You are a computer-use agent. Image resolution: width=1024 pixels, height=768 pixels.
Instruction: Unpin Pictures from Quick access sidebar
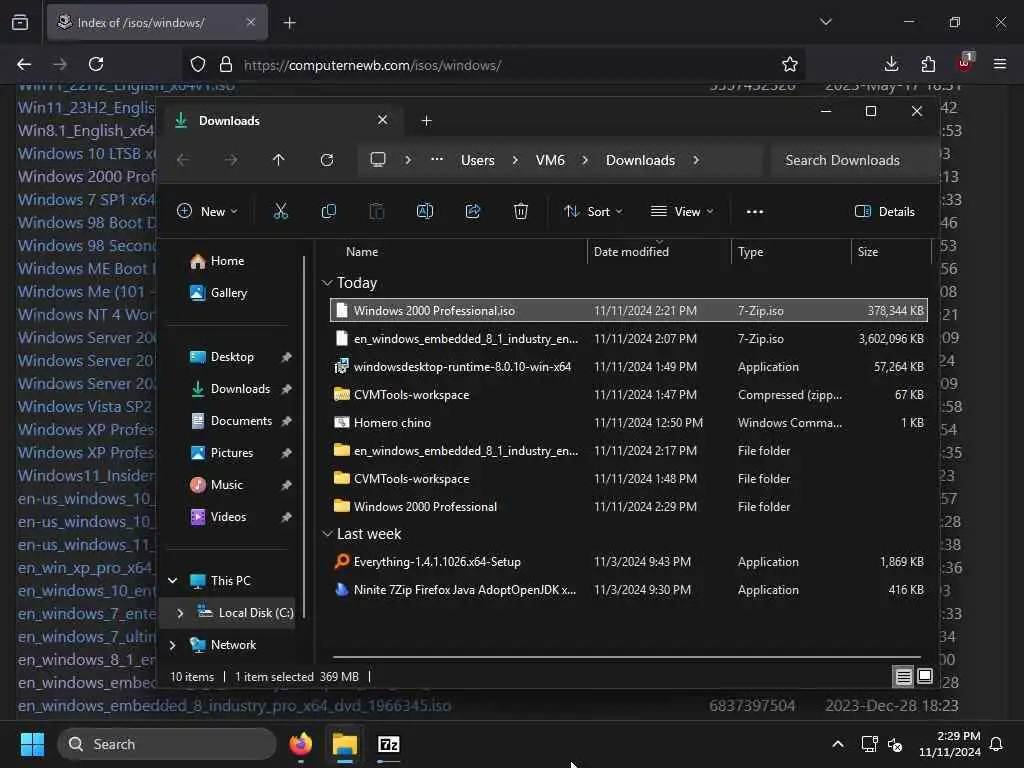click(x=286, y=453)
